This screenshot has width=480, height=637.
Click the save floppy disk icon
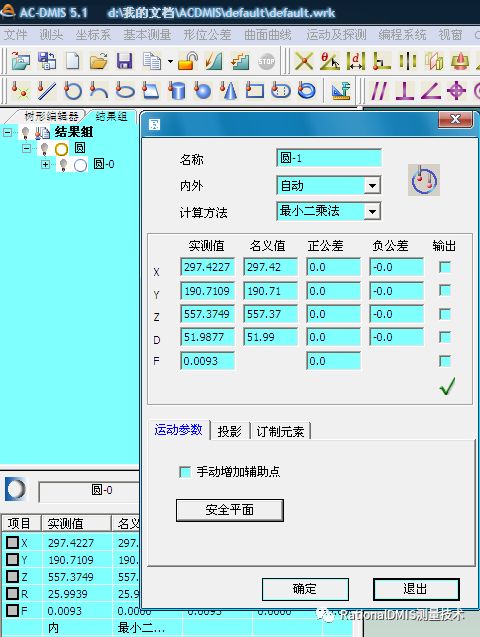pyautogui.click(x=125, y=61)
